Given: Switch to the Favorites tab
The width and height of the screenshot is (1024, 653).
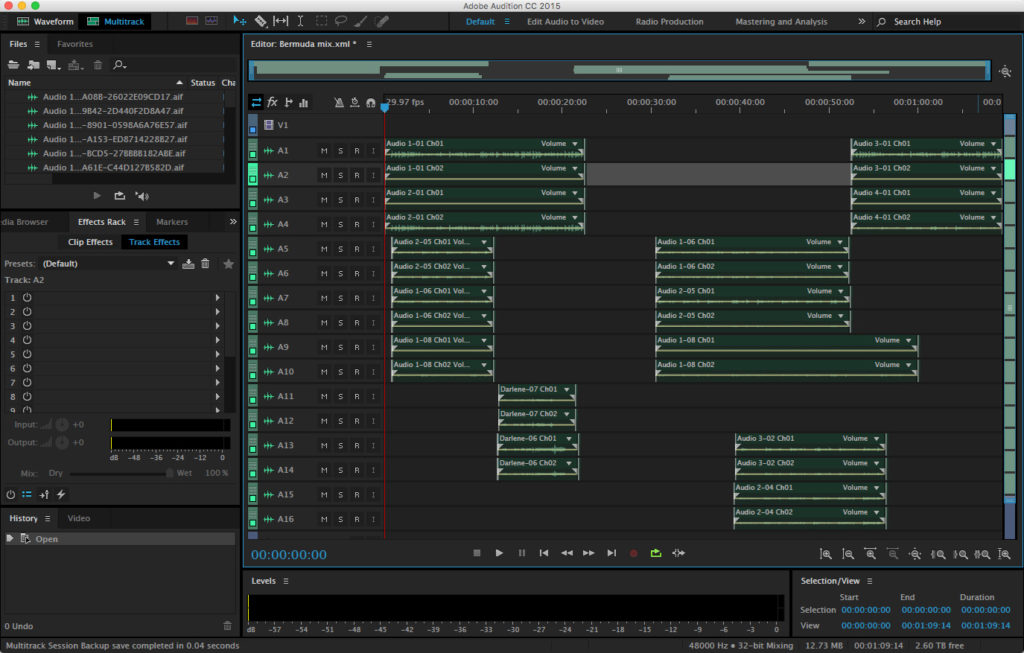Looking at the screenshot, I should coord(75,44).
